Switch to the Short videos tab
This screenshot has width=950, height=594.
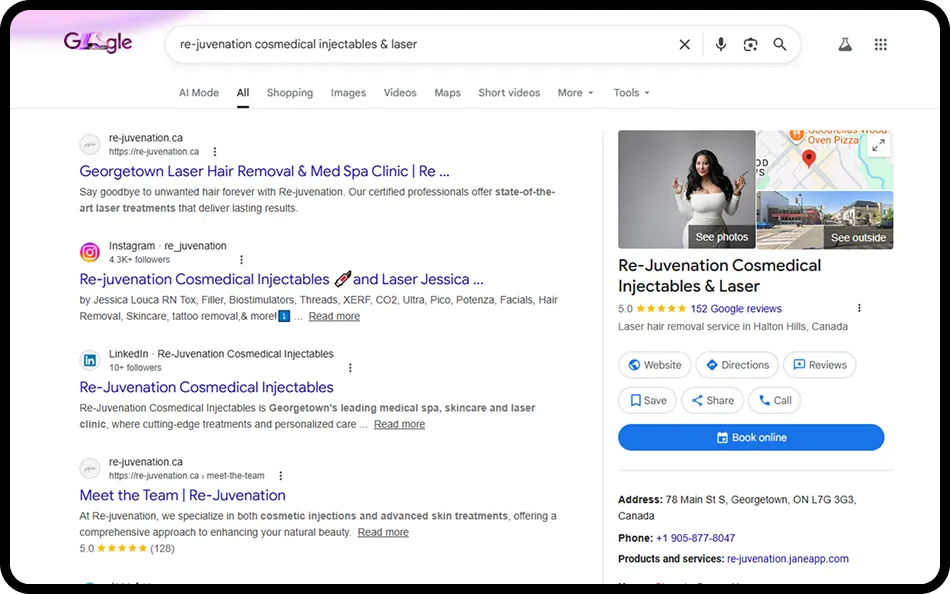pos(509,93)
